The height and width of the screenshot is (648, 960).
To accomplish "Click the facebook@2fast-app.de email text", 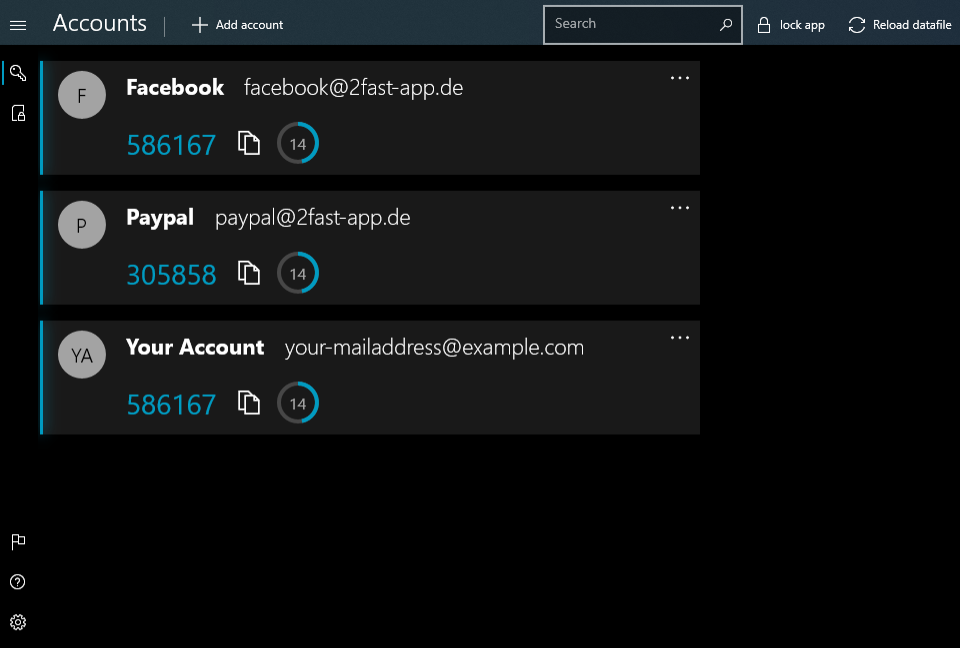I will [x=353, y=88].
